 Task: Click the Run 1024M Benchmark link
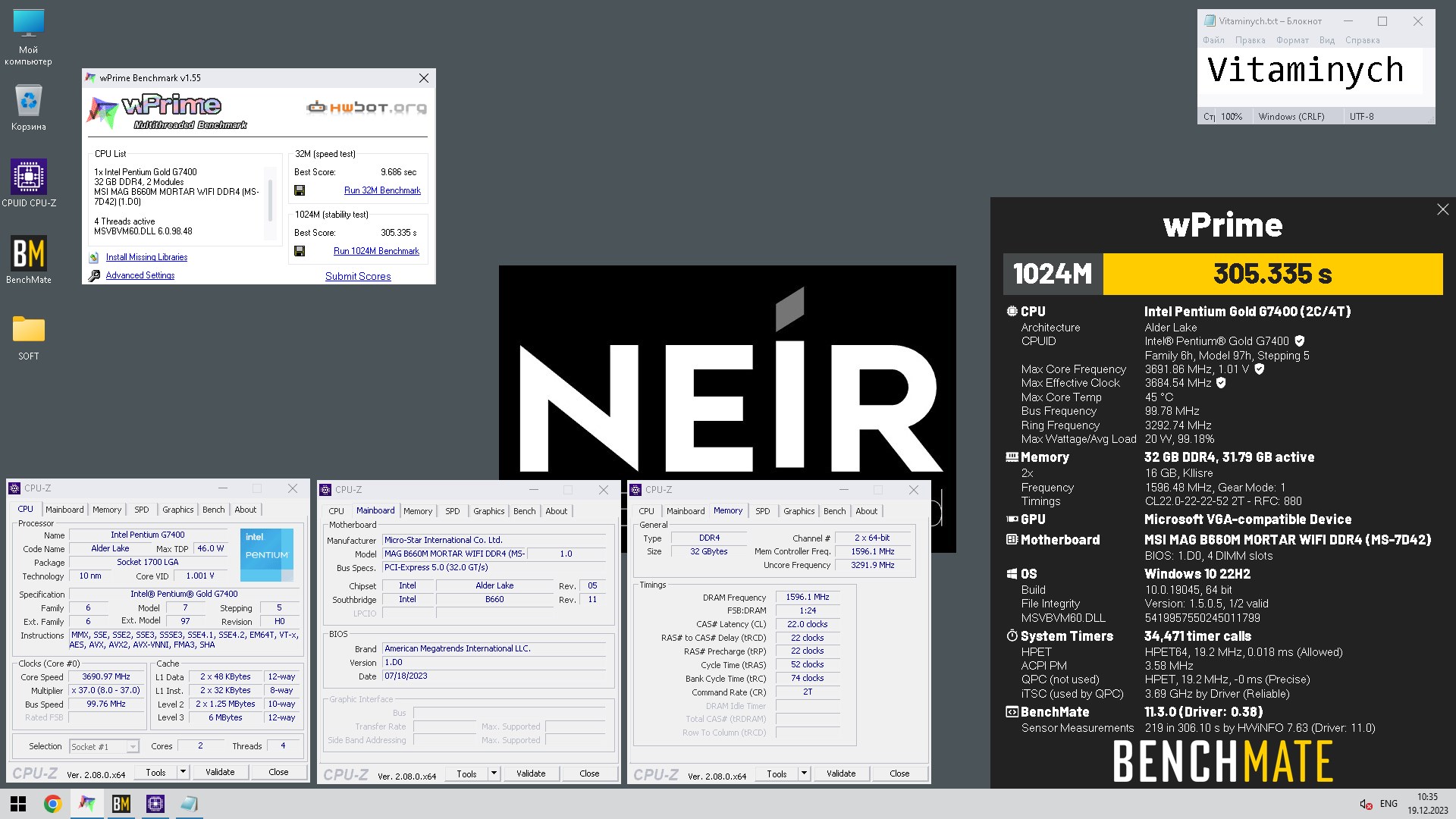(x=376, y=251)
